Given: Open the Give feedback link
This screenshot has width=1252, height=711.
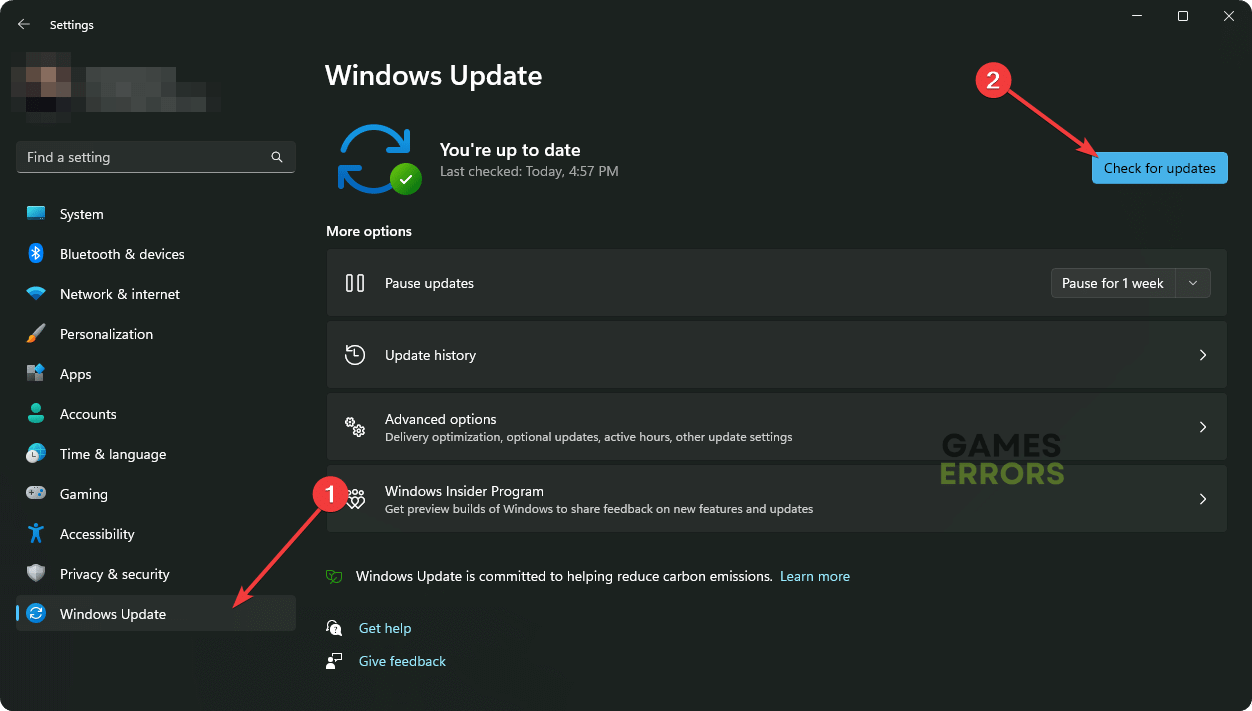Looking at the screenshot, I should pyautogui.click(x=402, y=661).
